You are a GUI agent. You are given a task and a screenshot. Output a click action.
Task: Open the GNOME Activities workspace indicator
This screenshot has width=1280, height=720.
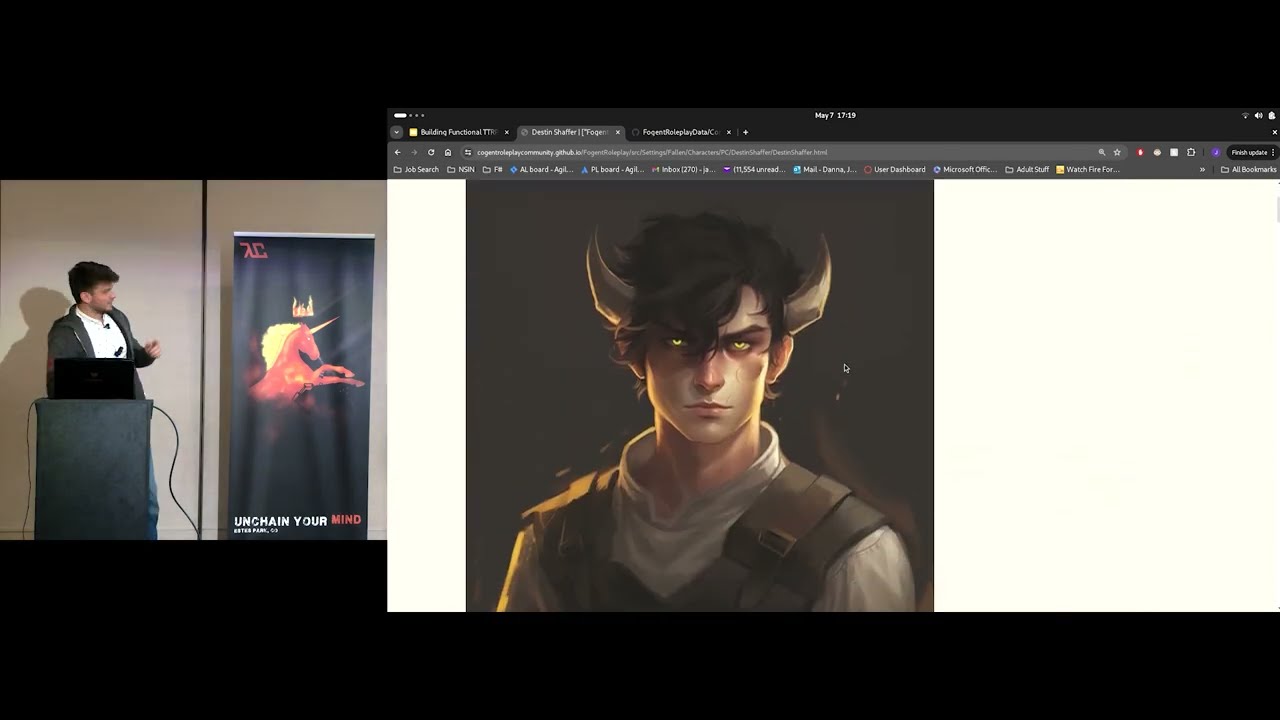click(409, 115)
